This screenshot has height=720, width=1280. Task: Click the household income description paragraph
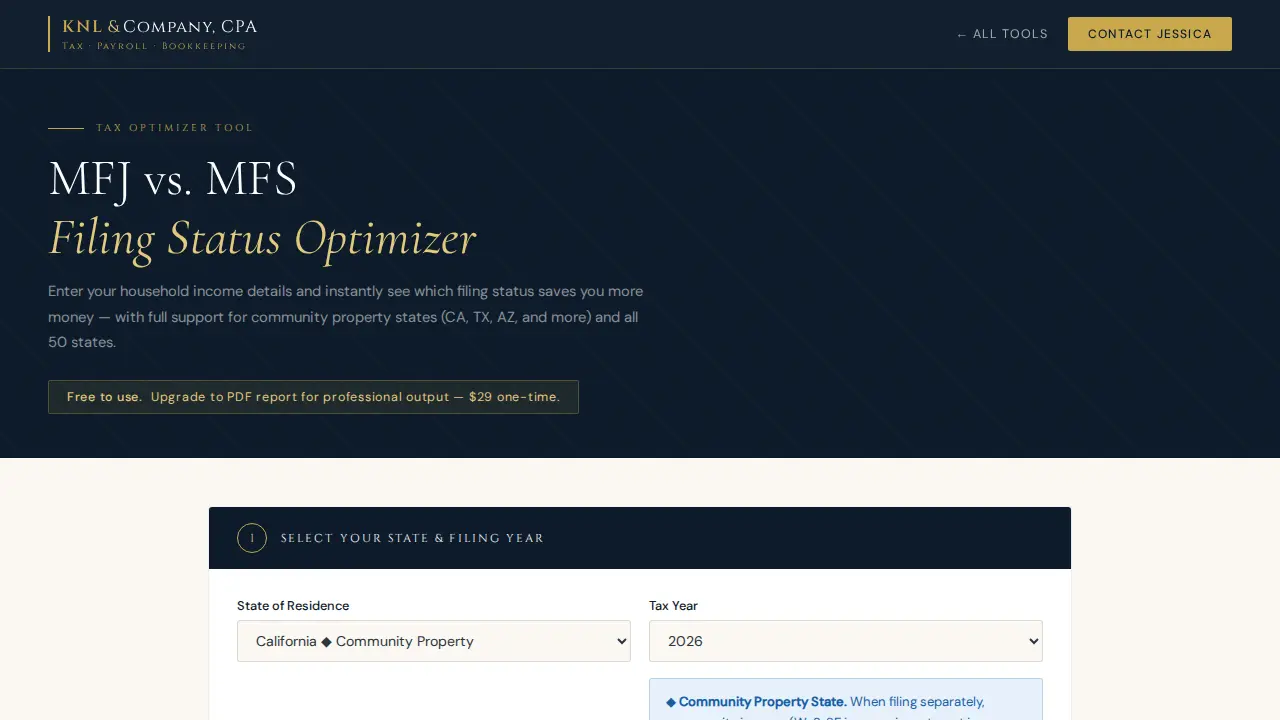click(x=346, y=317)
